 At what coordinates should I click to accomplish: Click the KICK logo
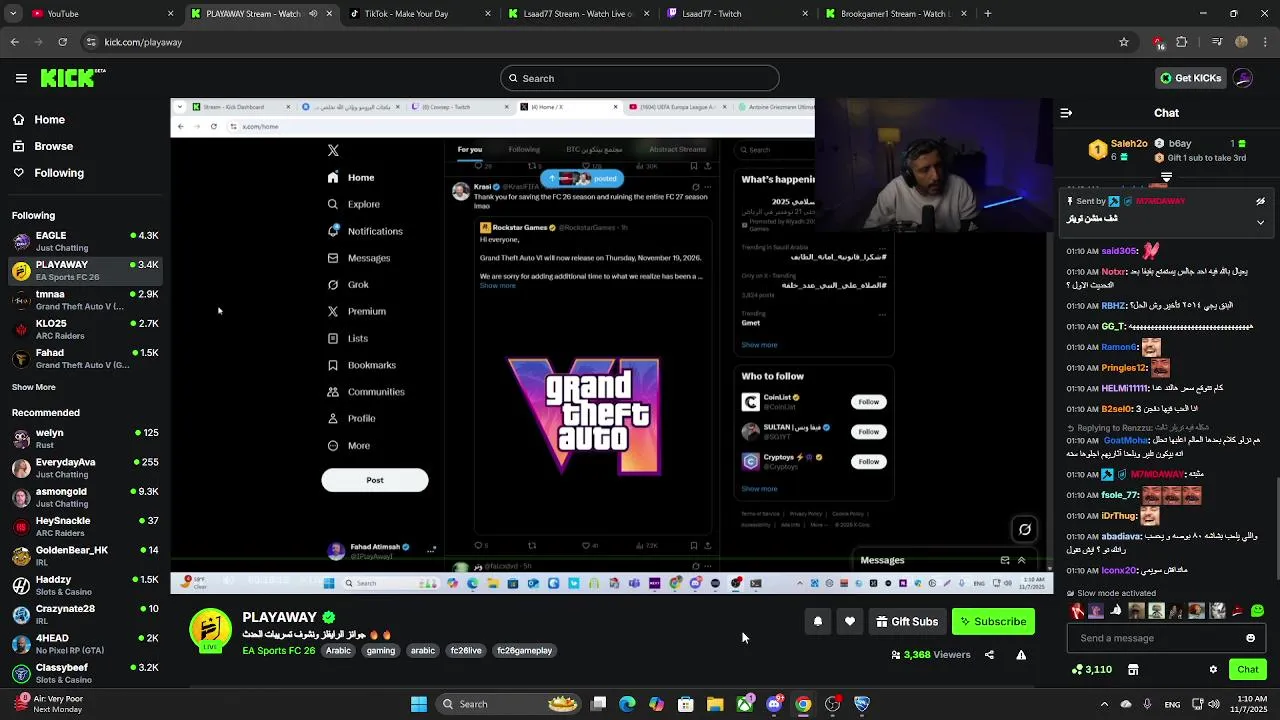tap(73, 78)
